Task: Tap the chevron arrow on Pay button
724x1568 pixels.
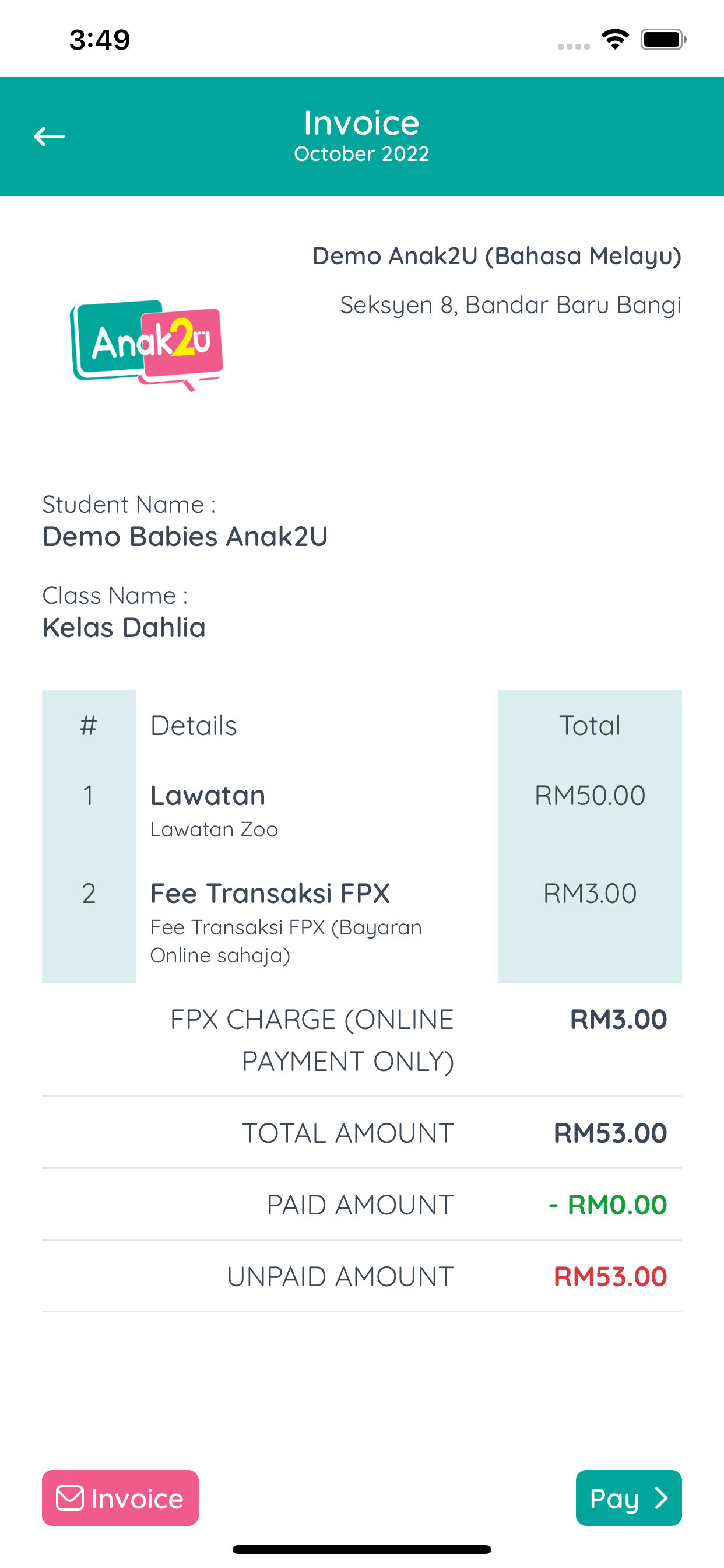Action: [661, 1498]
